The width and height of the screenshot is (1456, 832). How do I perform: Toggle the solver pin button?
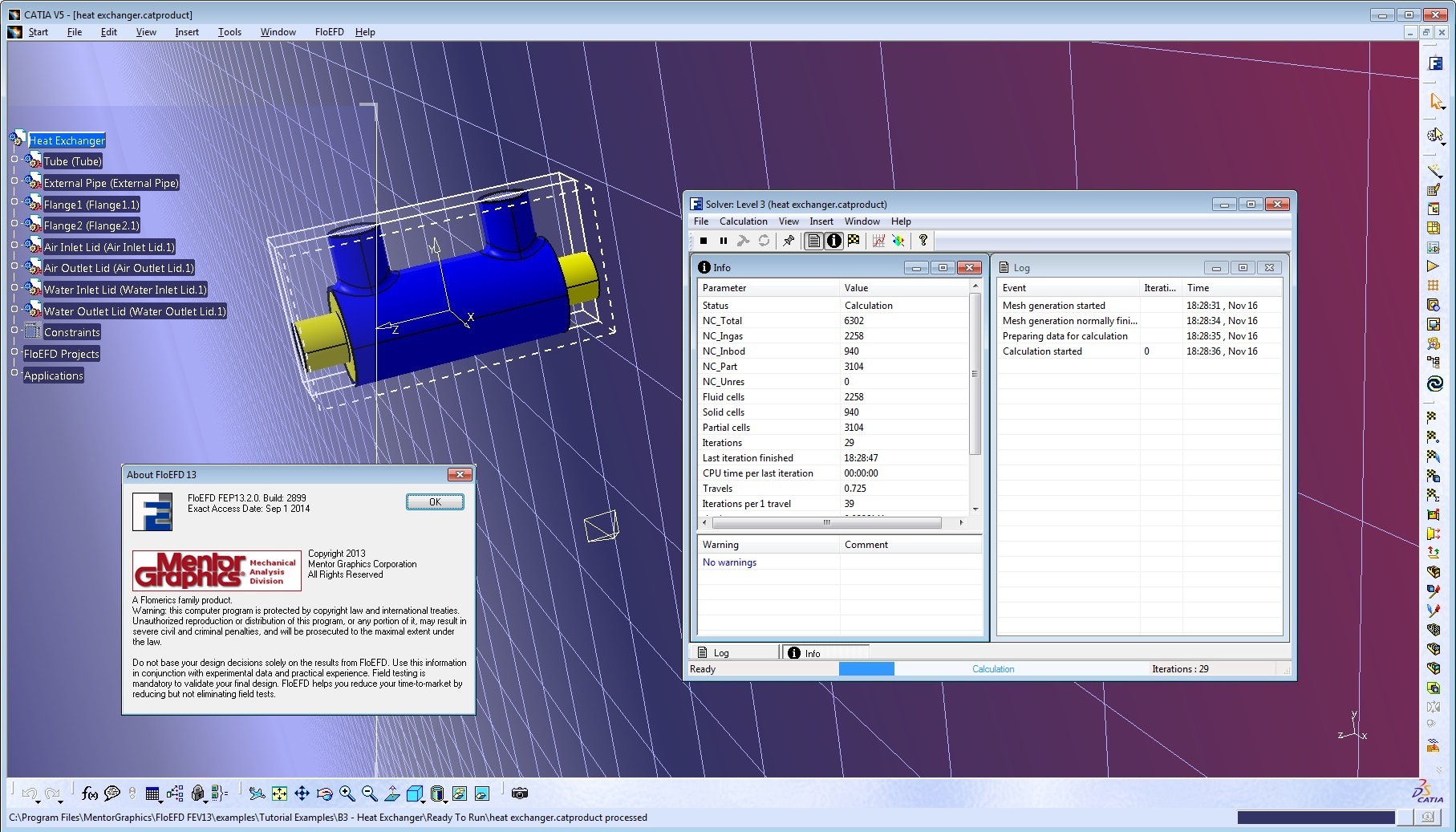click(789, 241)
